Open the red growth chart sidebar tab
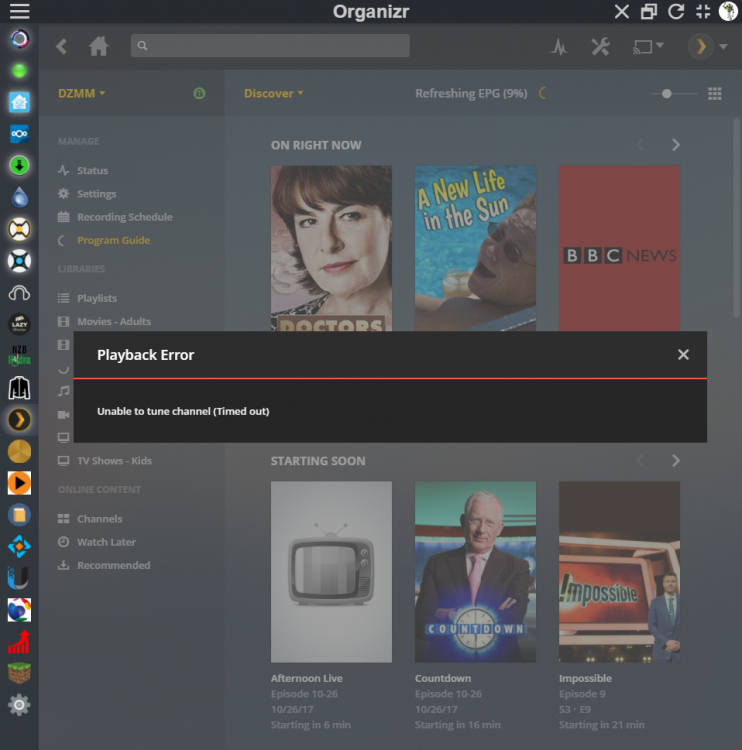 click(x=19, y=641)
